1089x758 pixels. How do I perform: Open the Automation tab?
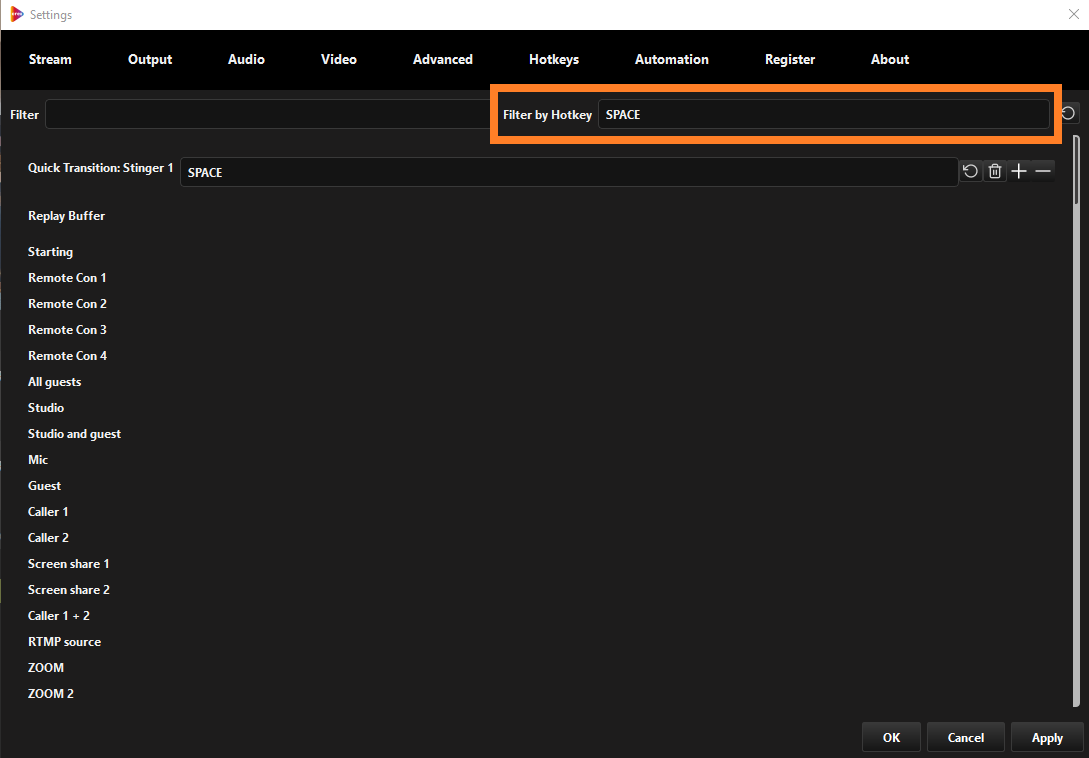pyautogui.click(x=672, y=59)
